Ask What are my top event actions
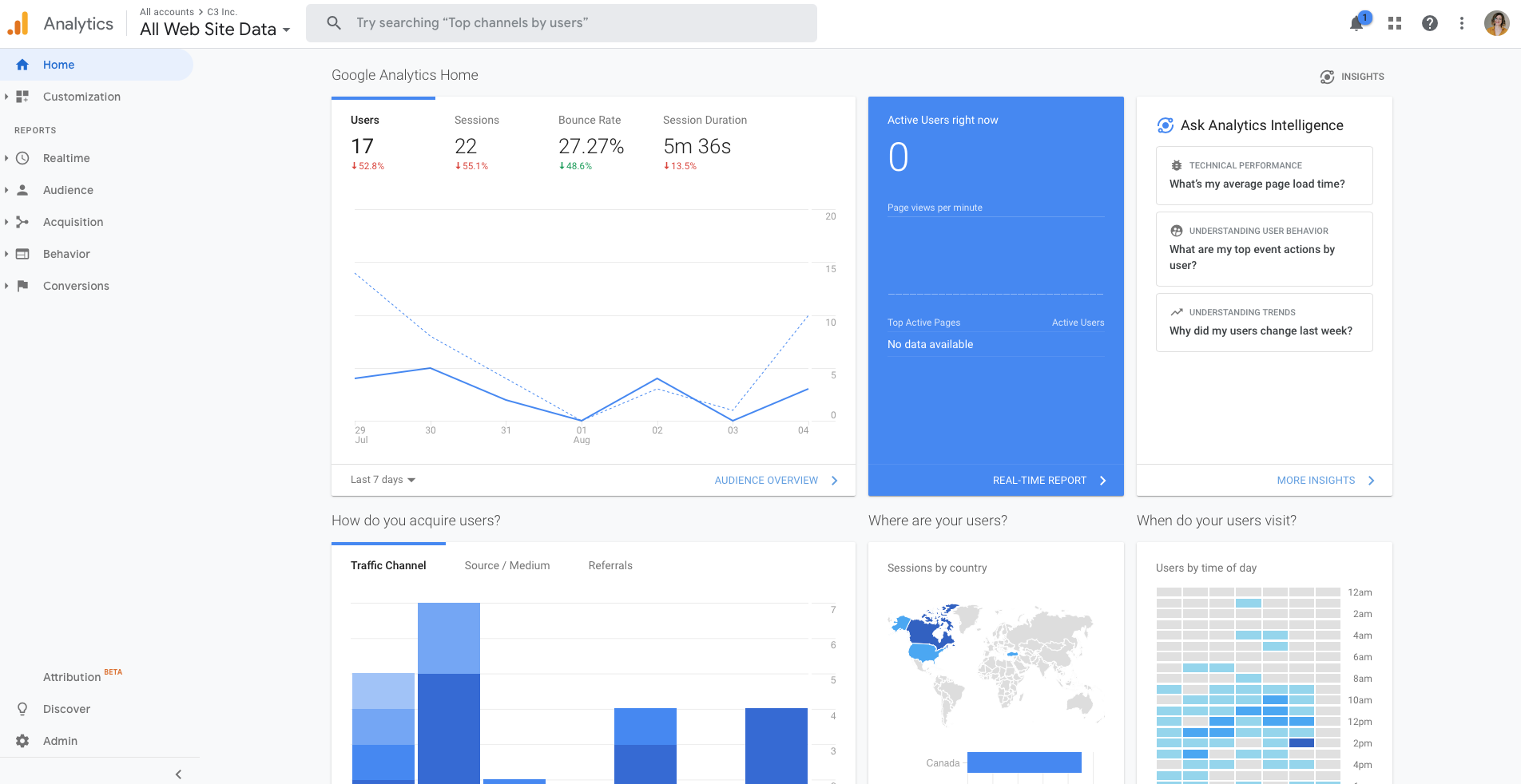Screen dimensions: 1521x784 [1265, 249]
